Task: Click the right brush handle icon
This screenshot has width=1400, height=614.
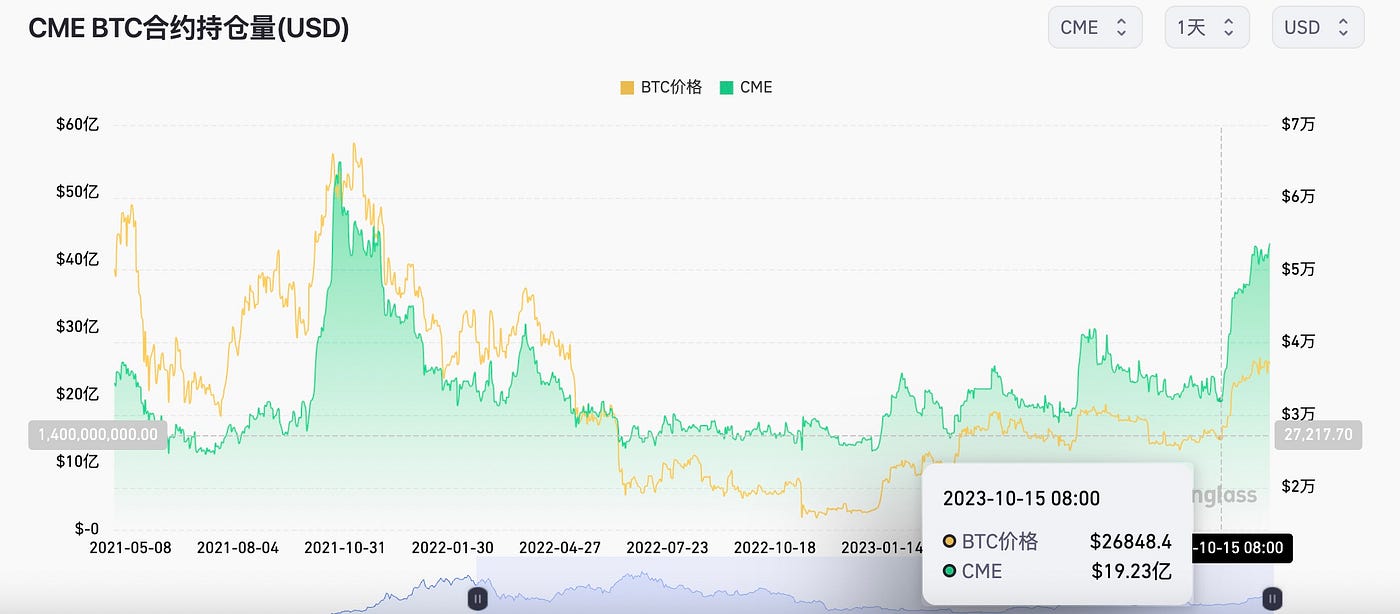Action: pos(1270,598)
